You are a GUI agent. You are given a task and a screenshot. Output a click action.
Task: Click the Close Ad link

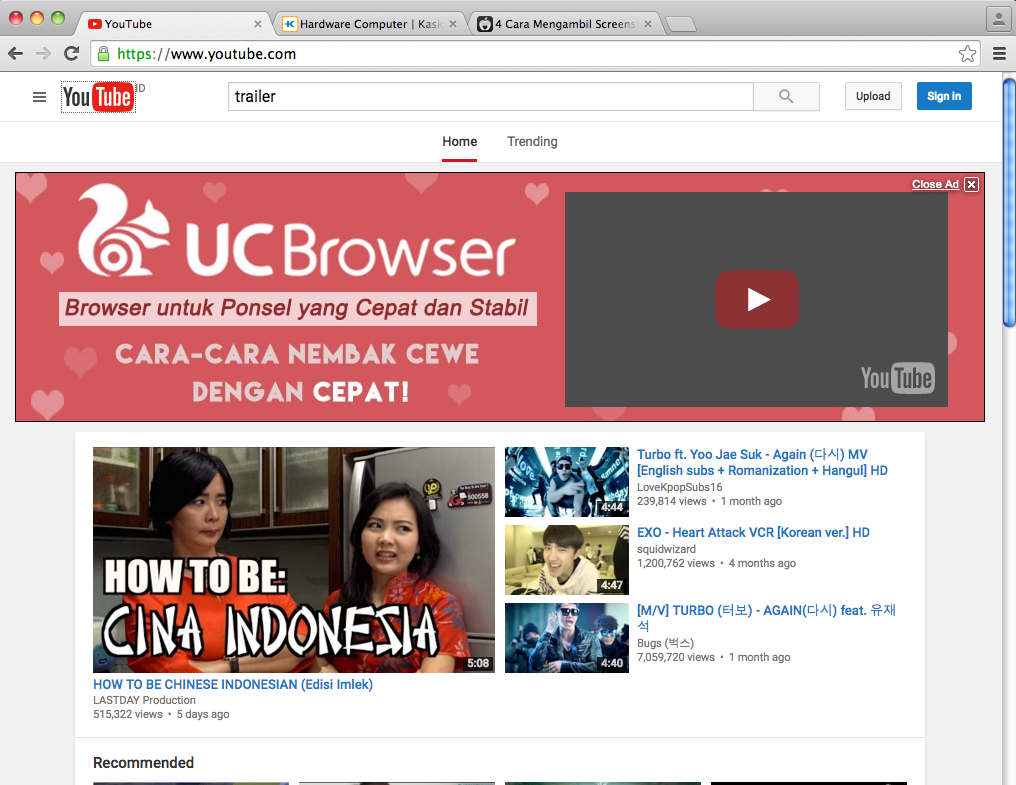point(935,184)
